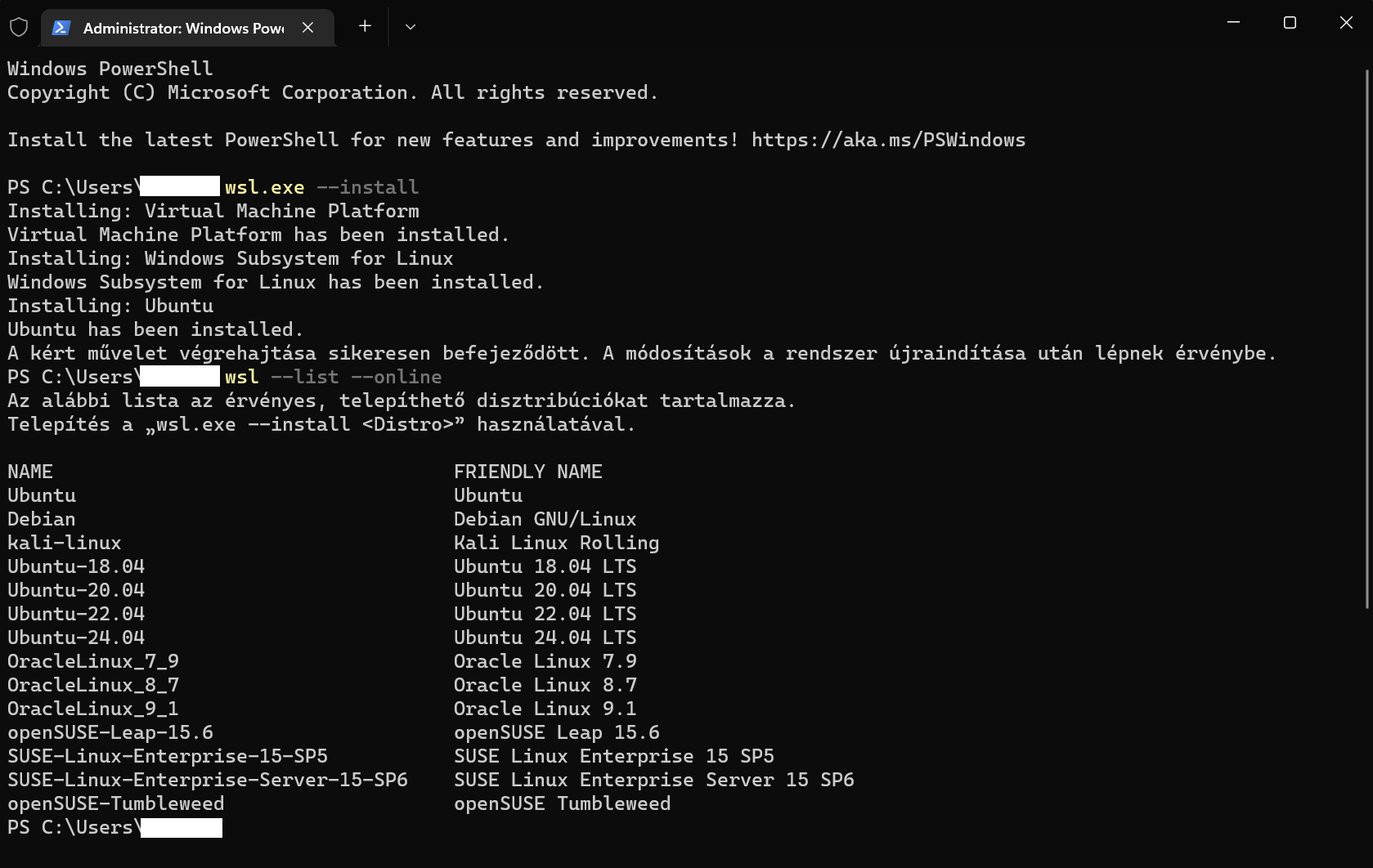Click the 'Az alábbi lista' Hungarian message line
1373x868 pixels.
click(x=402, y=400)
